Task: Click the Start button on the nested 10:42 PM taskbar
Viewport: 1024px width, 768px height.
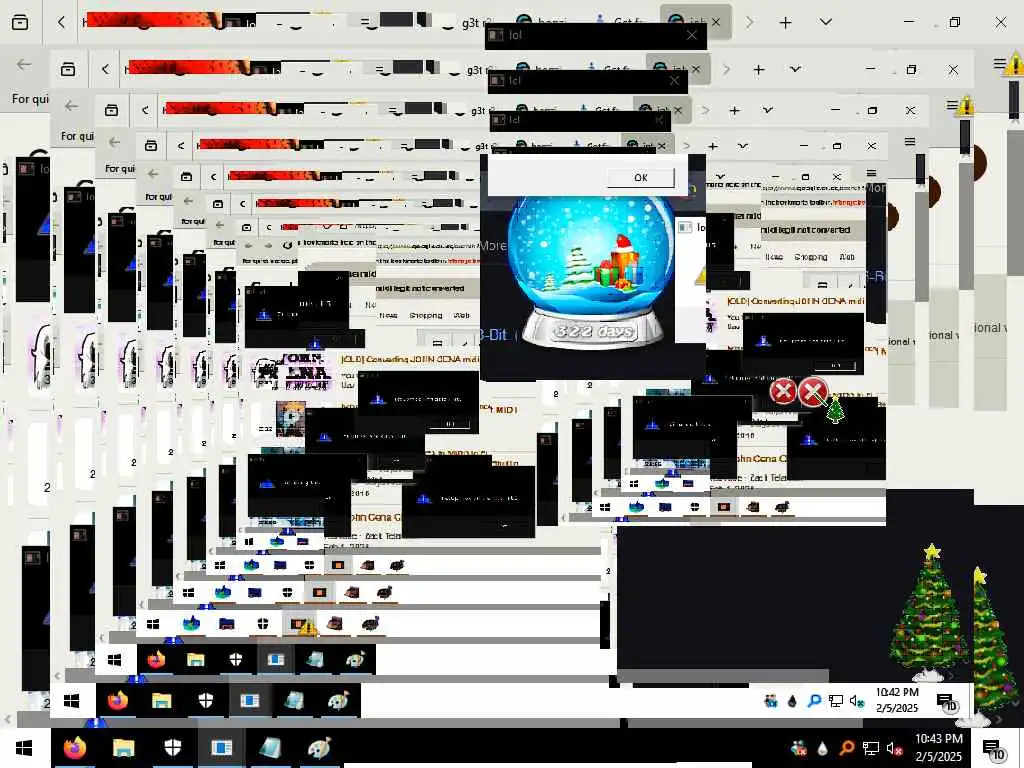Action: click(x=72, y=701)
